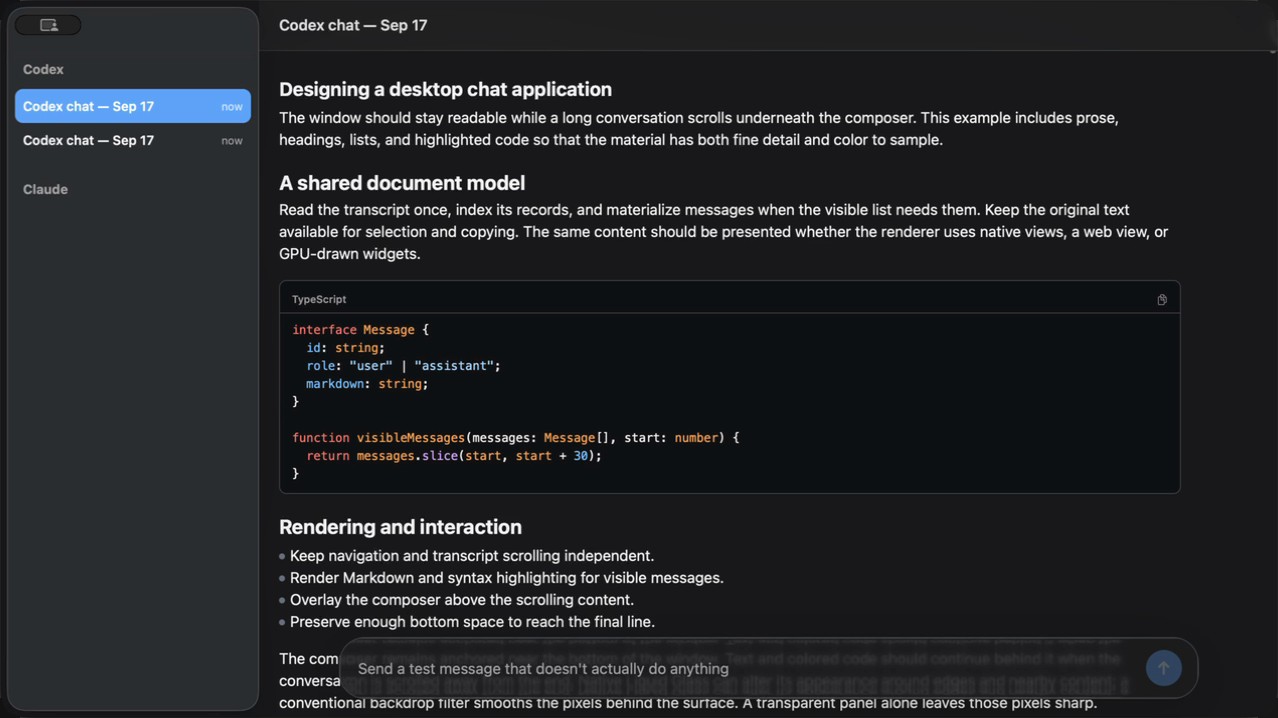Screen dimensions: 1278x718
Task: Click heading "A shared document model"
Action: tap(402, 183)
